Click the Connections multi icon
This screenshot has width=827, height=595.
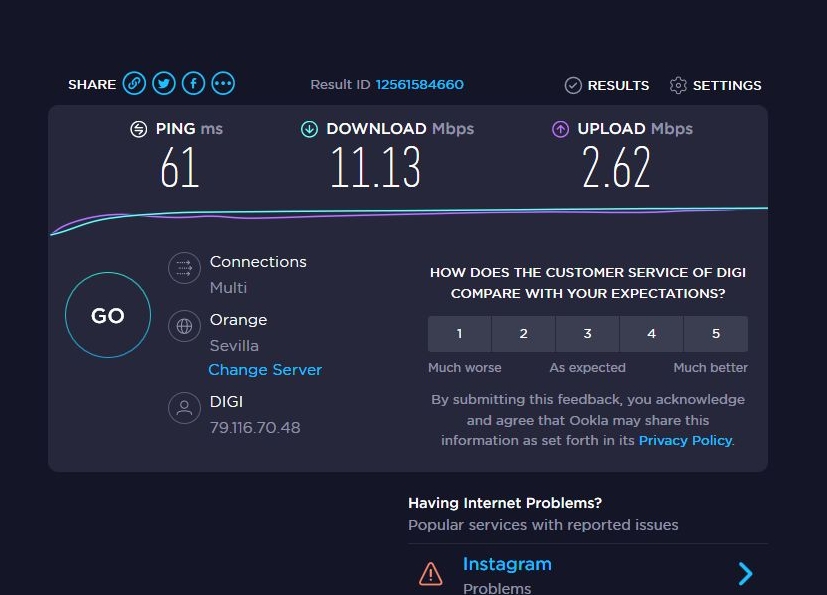click(184, 268)
